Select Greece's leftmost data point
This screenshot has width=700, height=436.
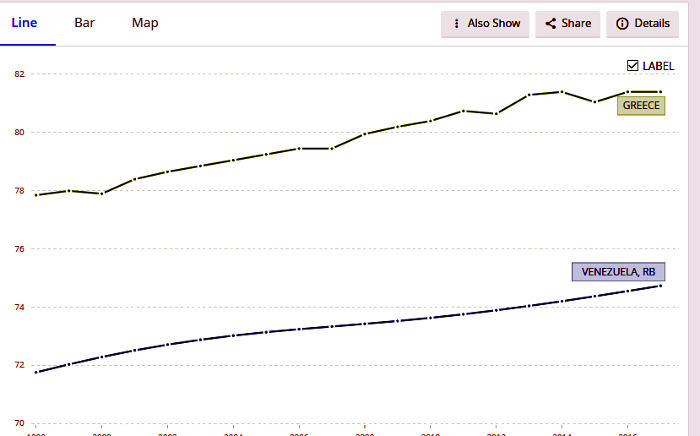click(37, 195)
